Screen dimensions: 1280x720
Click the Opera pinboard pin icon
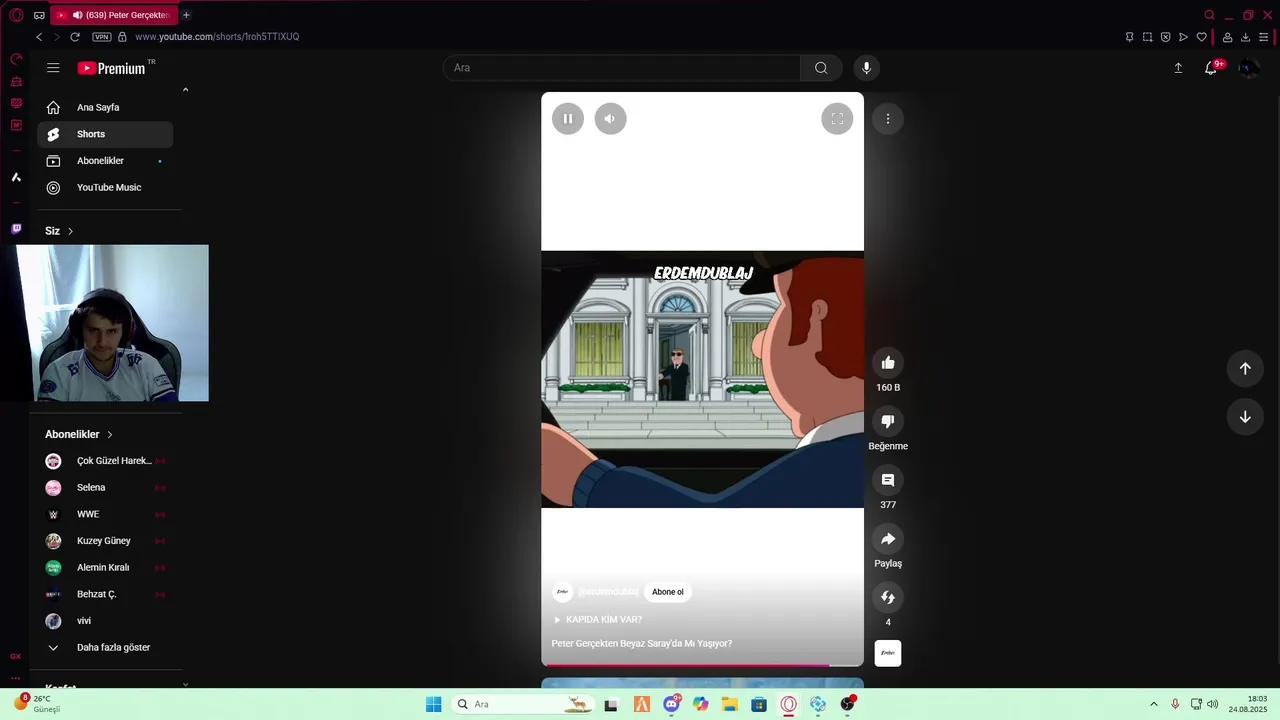[1129, 37]
